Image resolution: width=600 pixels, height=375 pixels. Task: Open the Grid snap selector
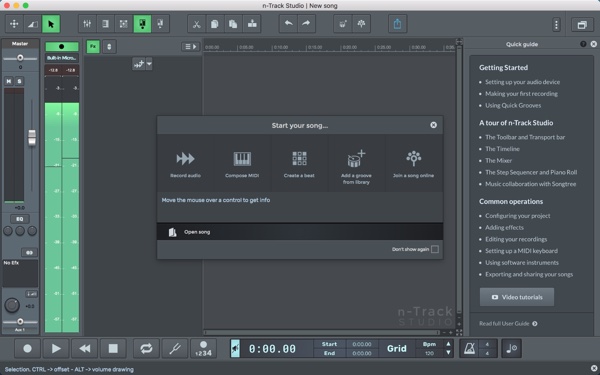[397, 348]
